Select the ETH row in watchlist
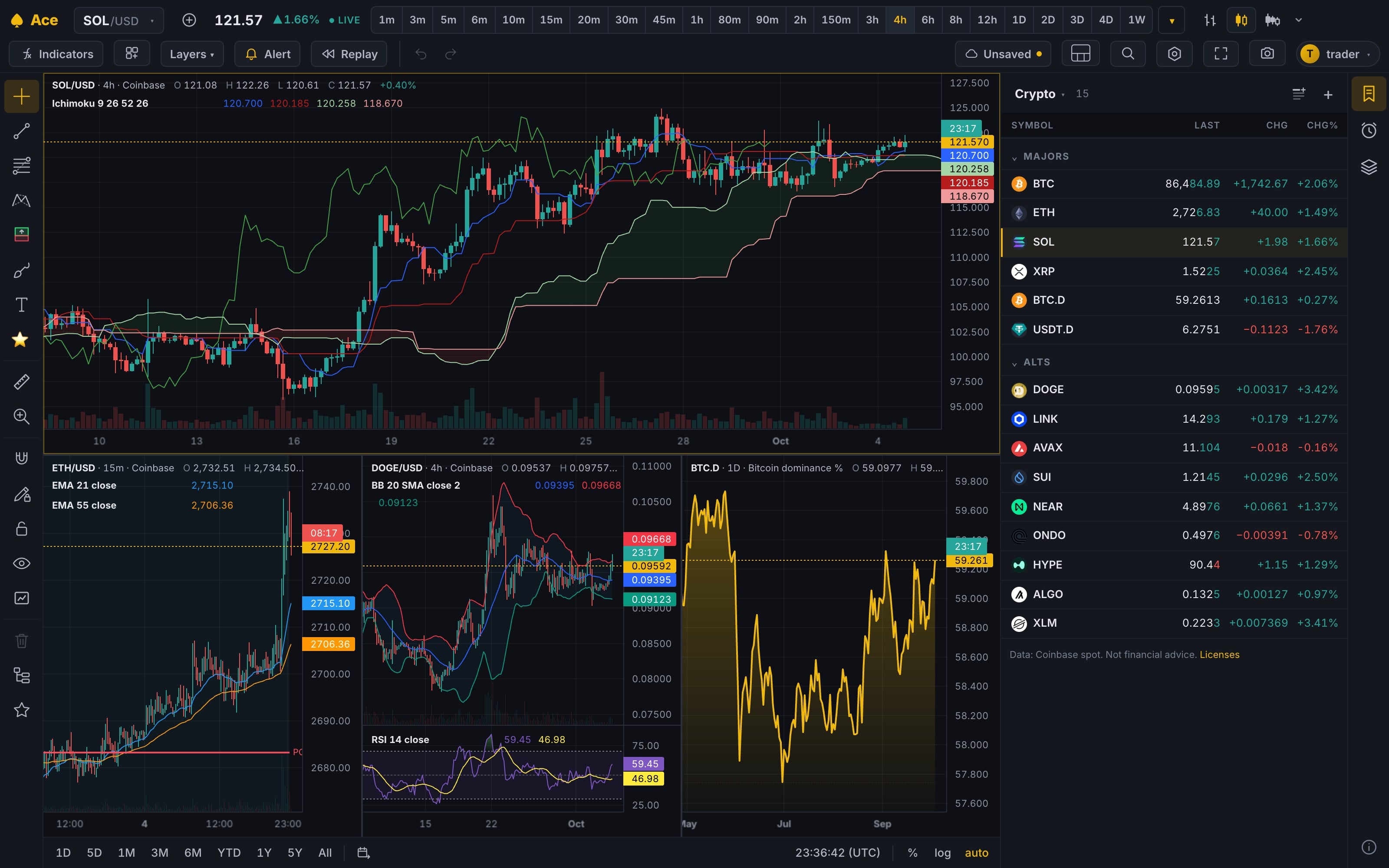The image size is (1389, 868). point(1174,212)
